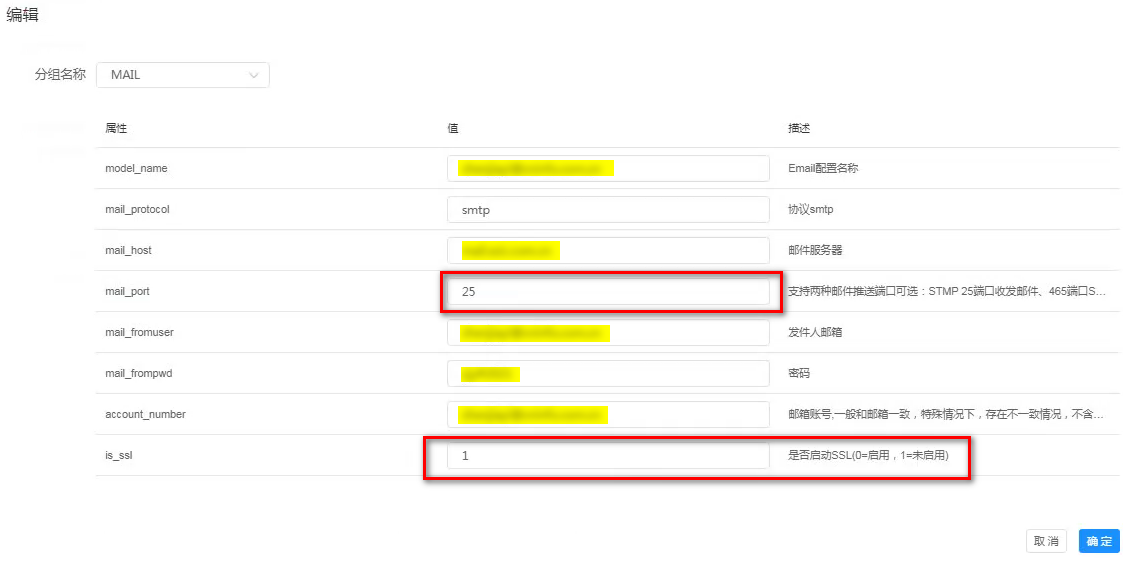The height and width of the screenshot is (562, 1123).
Task: Click the truncated account_number description text
Action: point(947,414)
